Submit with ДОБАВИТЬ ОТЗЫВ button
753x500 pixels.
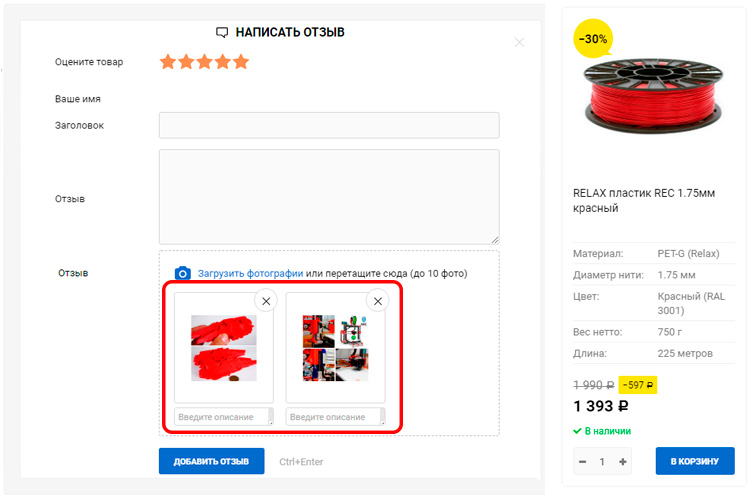click(212, 461)
